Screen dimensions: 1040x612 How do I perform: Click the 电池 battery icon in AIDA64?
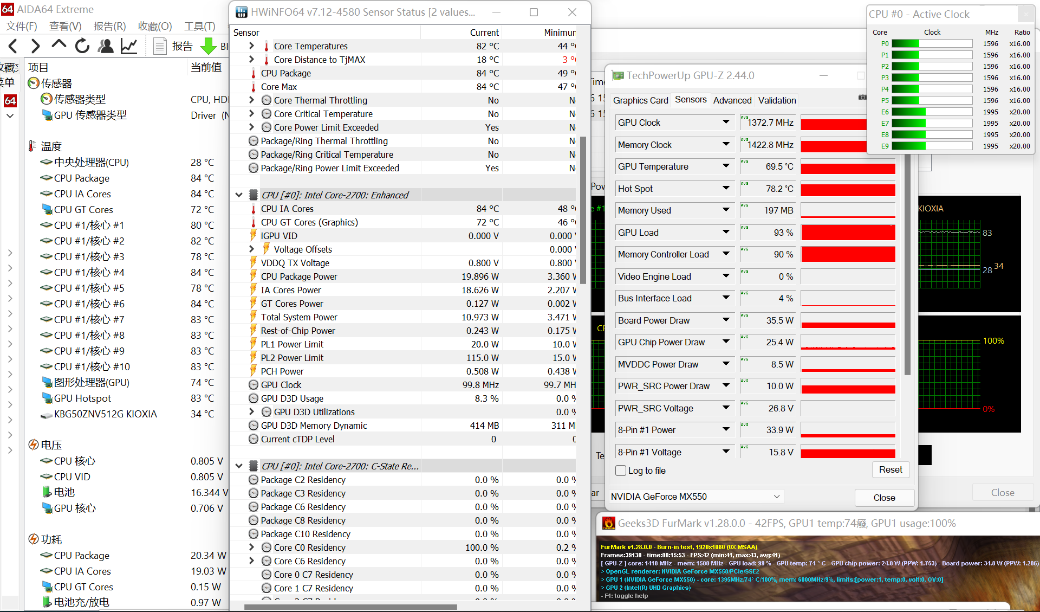pos(46,492)
